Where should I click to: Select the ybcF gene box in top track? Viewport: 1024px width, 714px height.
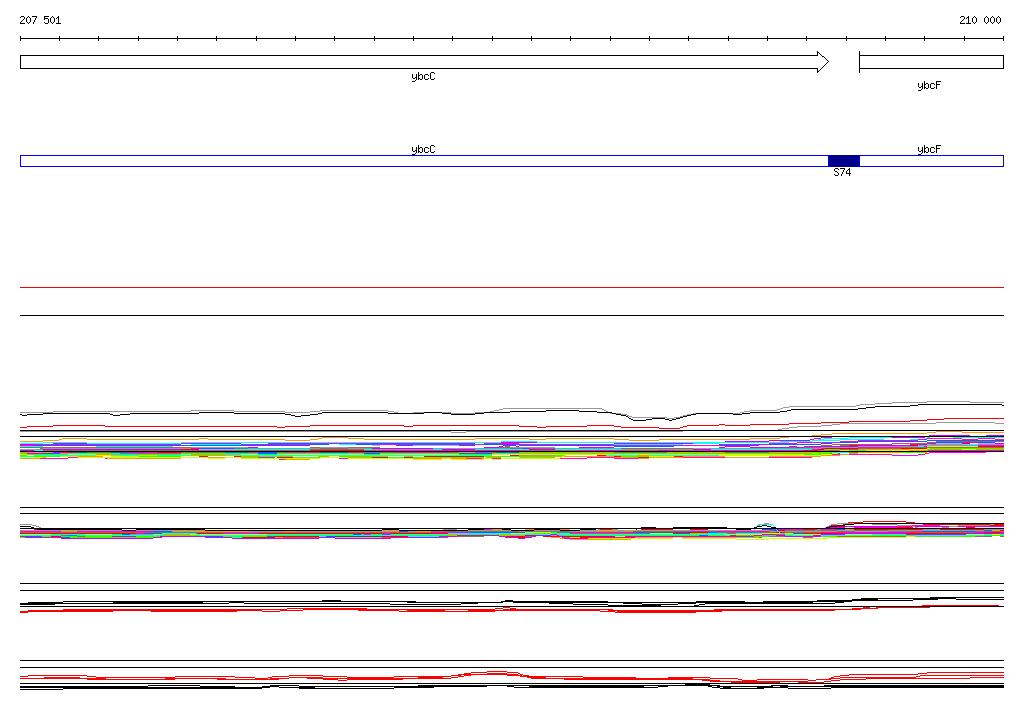click(x=930, y=62)
